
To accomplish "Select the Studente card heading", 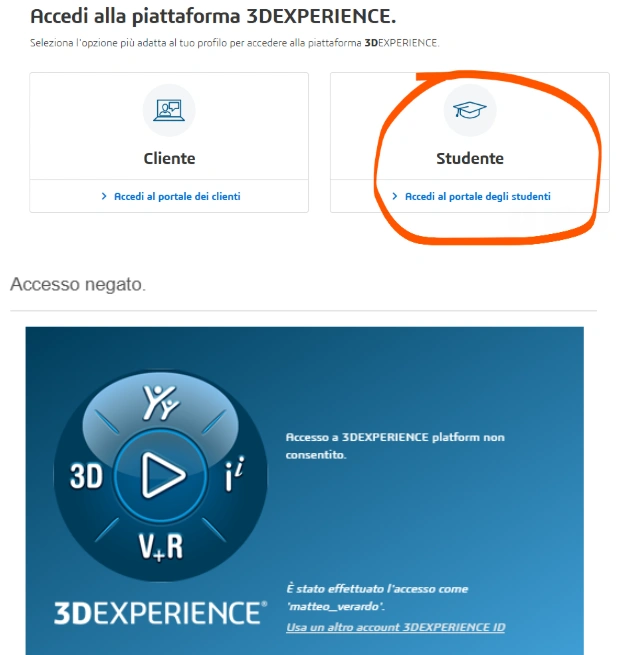I will click(x=470, y=158).
